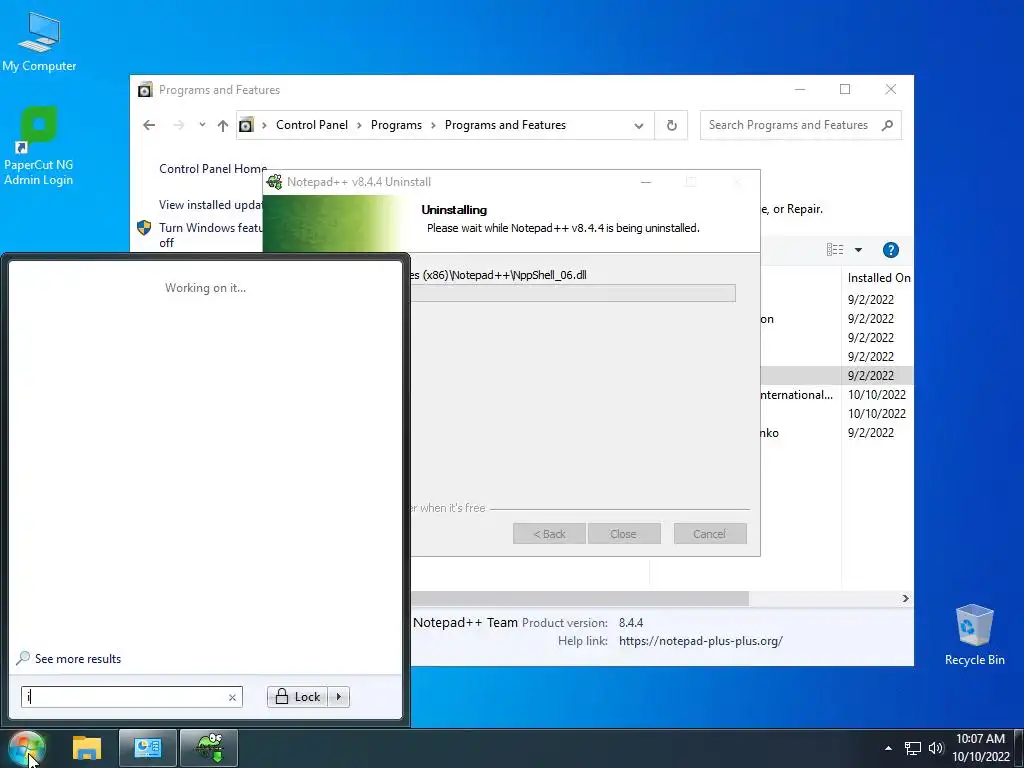Open Turn Windows features on or off
The height and width of the screenshot is (768, 1024).
click(211, 235)
